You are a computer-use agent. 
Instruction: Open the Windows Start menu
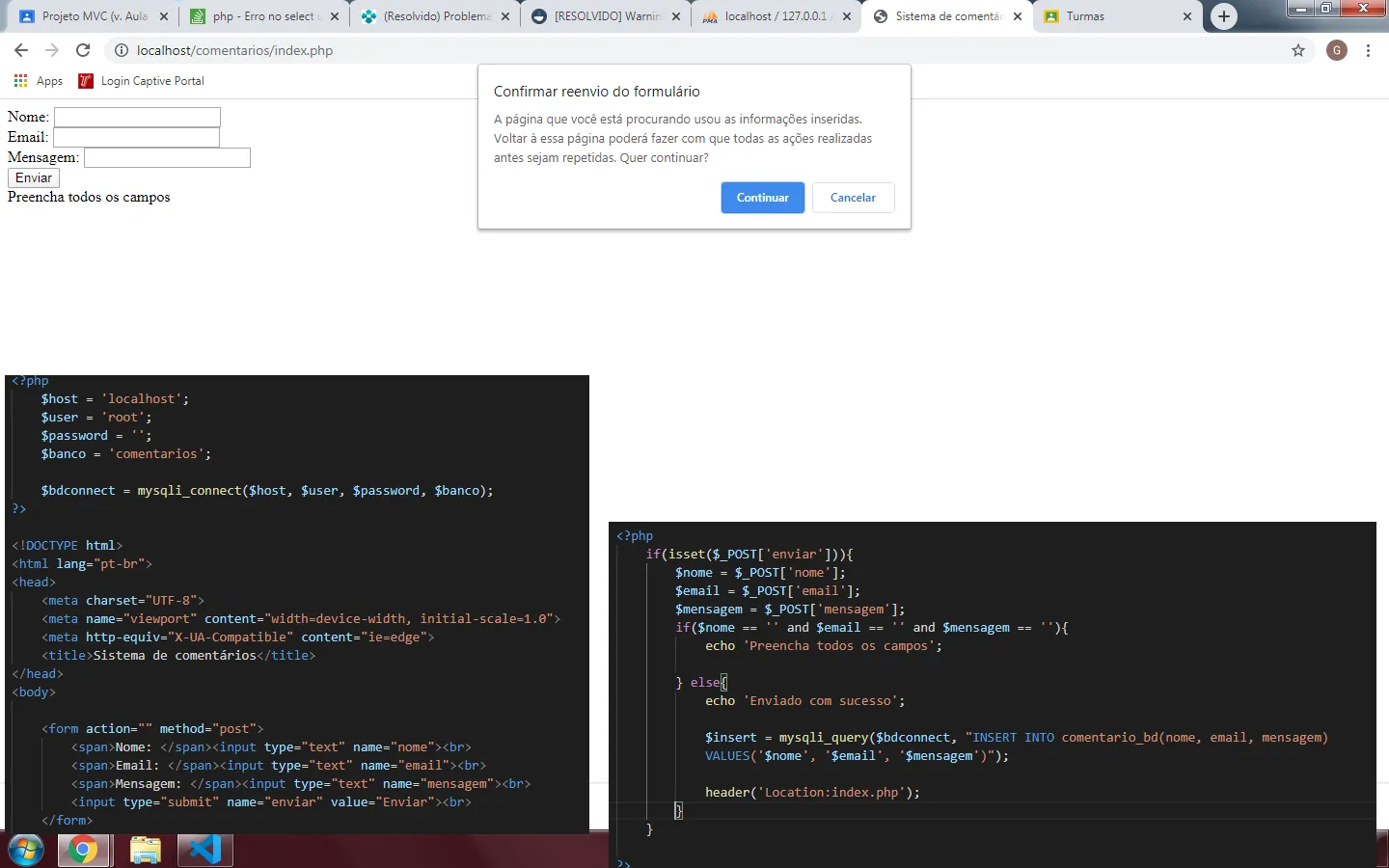click(x=26, y=850)
